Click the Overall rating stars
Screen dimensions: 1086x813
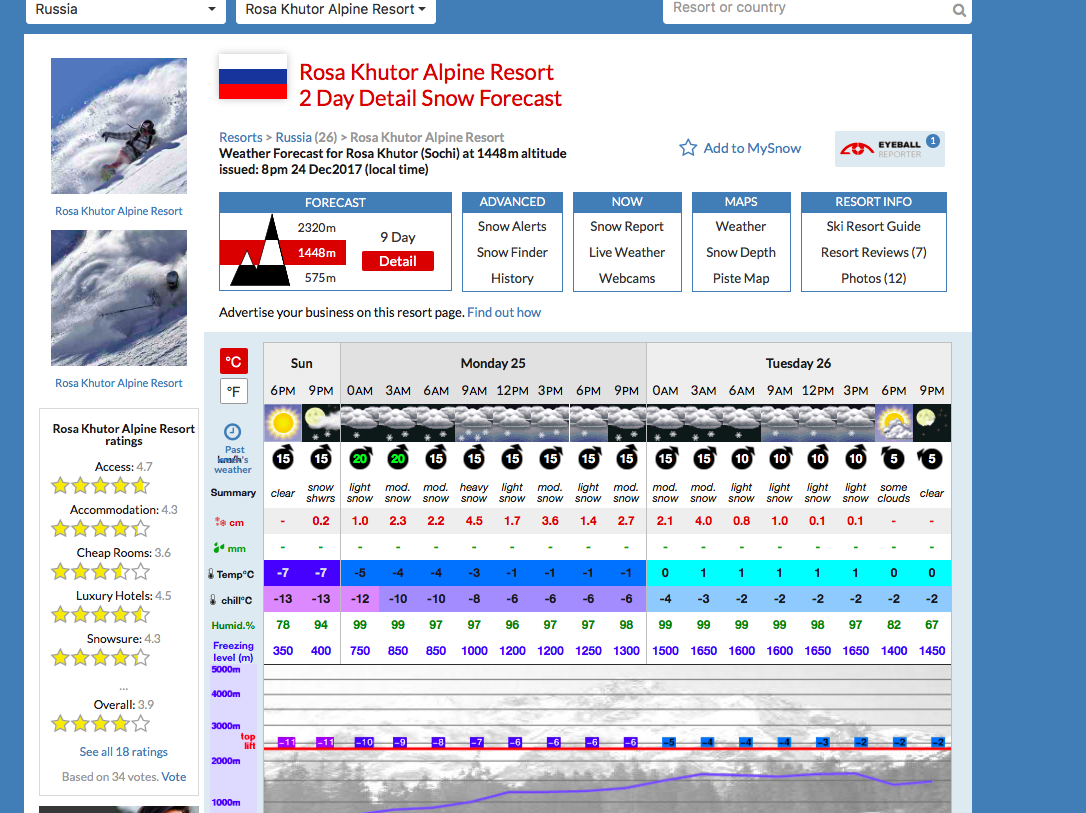(x=101, y=724)
